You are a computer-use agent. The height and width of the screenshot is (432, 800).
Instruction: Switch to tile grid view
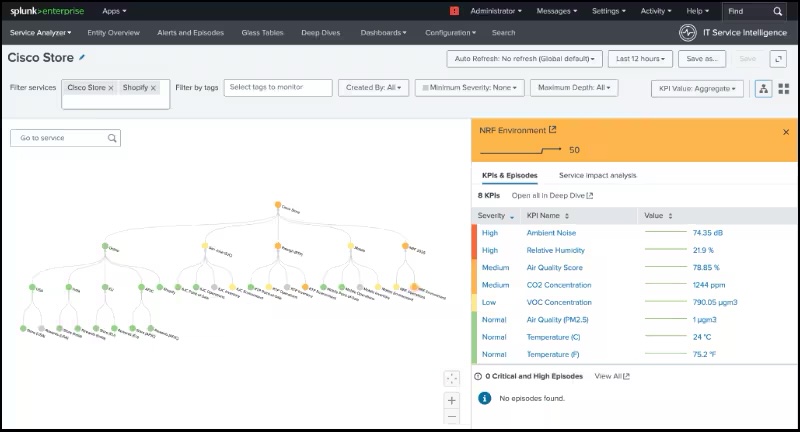(x=784, y=88)
